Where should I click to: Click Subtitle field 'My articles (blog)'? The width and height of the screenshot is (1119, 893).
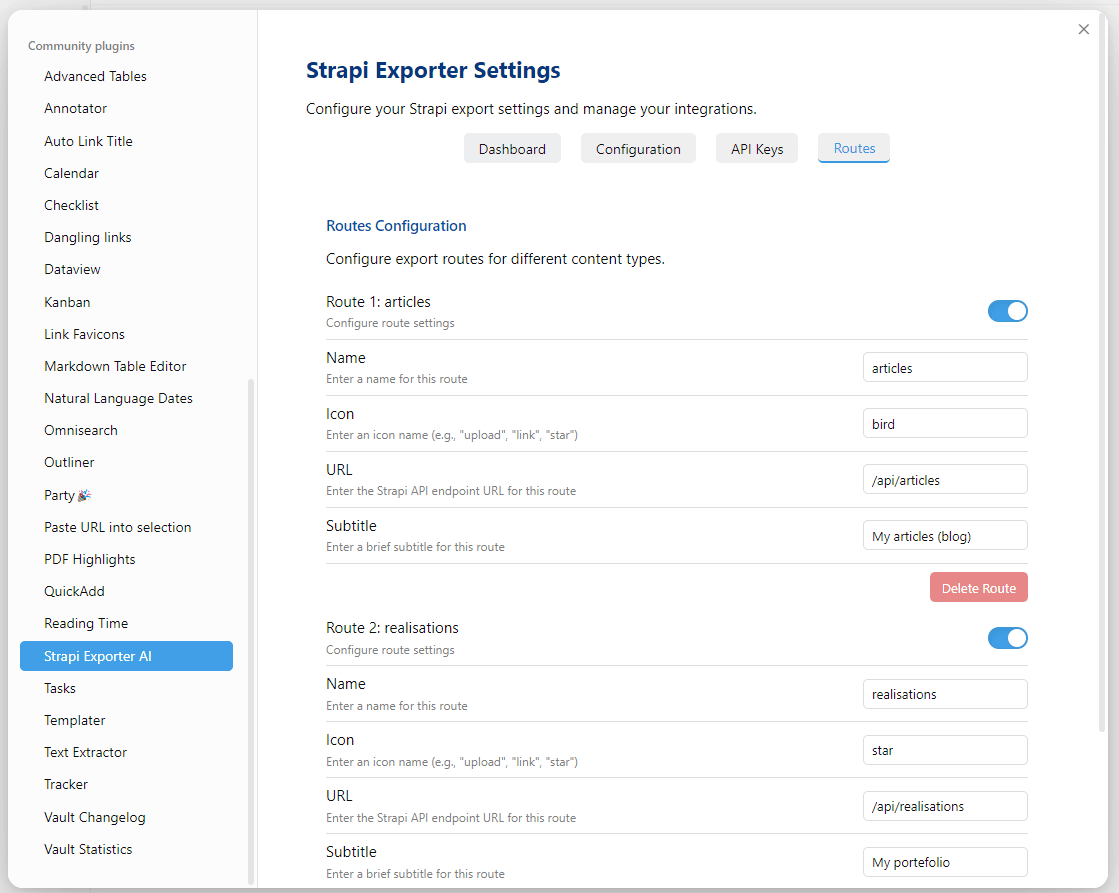point(945,536)
